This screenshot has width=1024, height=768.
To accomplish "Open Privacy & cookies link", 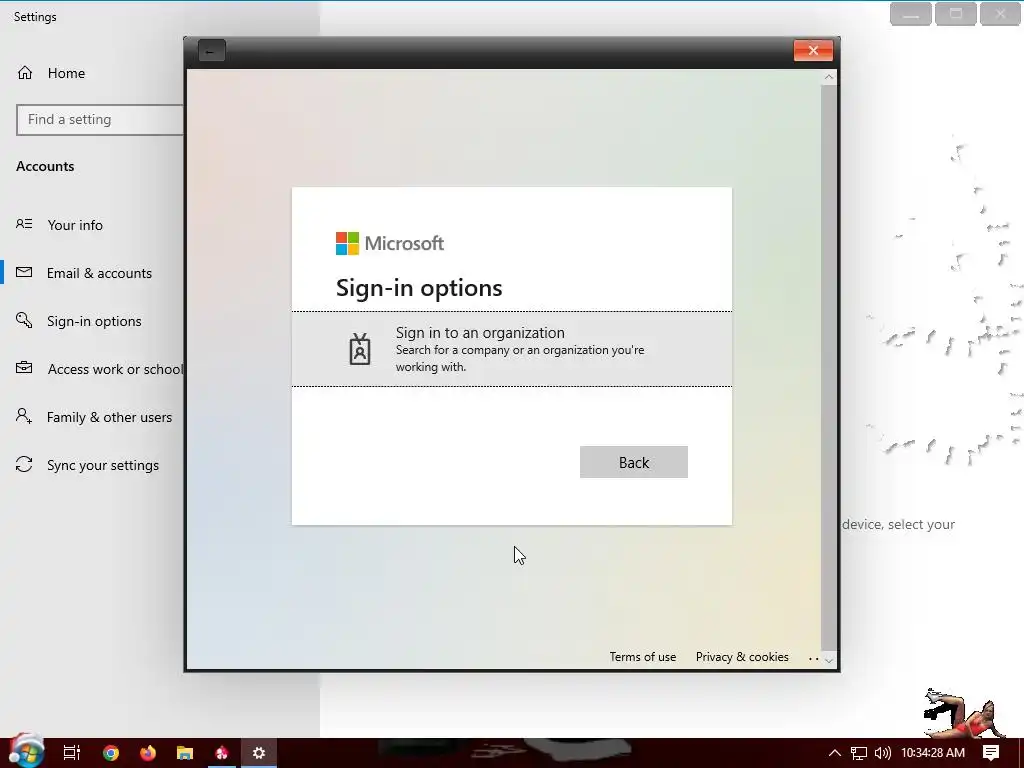I will click(x=742, y=657).
